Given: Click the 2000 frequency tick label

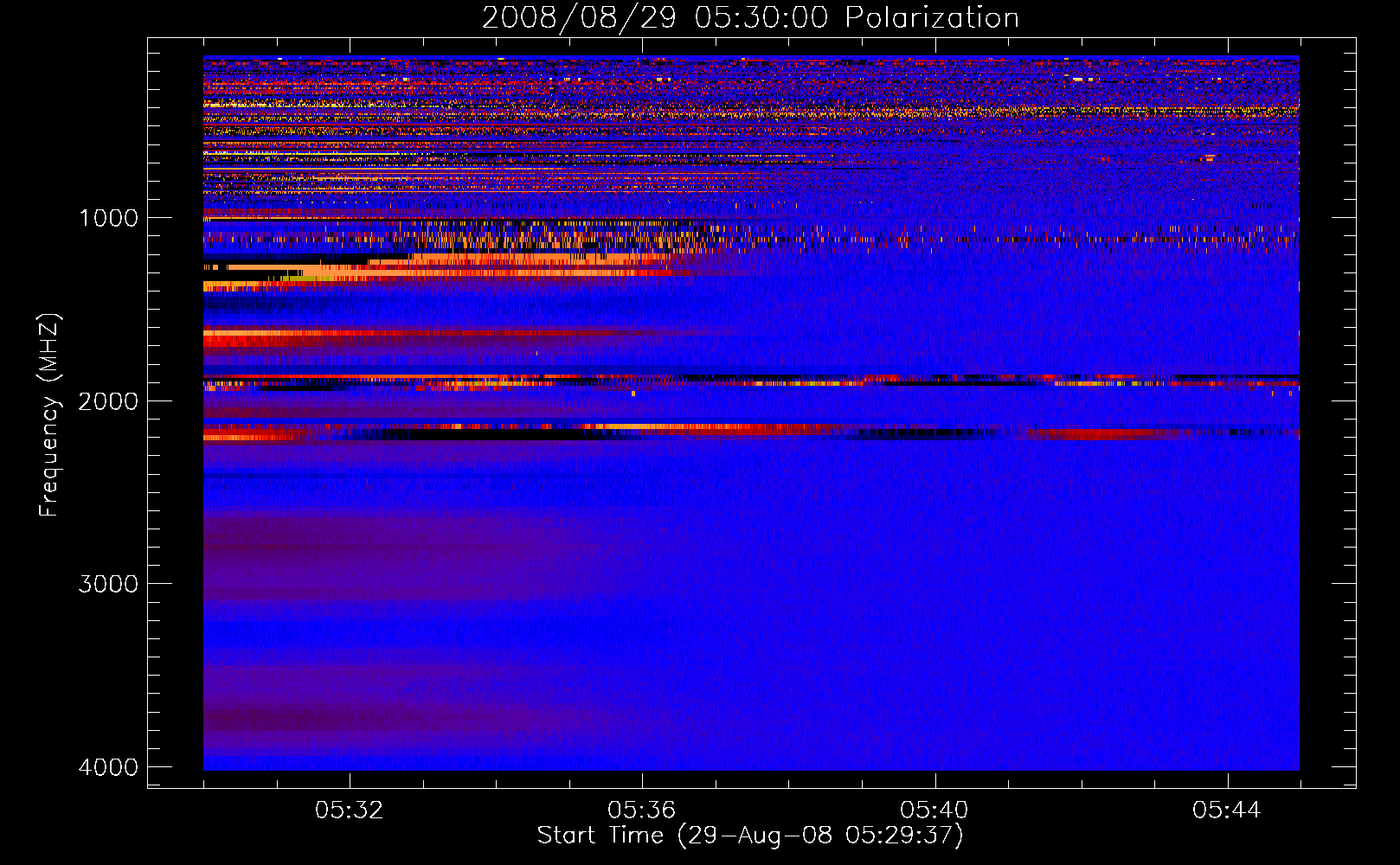Looking at the screenshot, I should pyautogui.click(x=108, y=400).
